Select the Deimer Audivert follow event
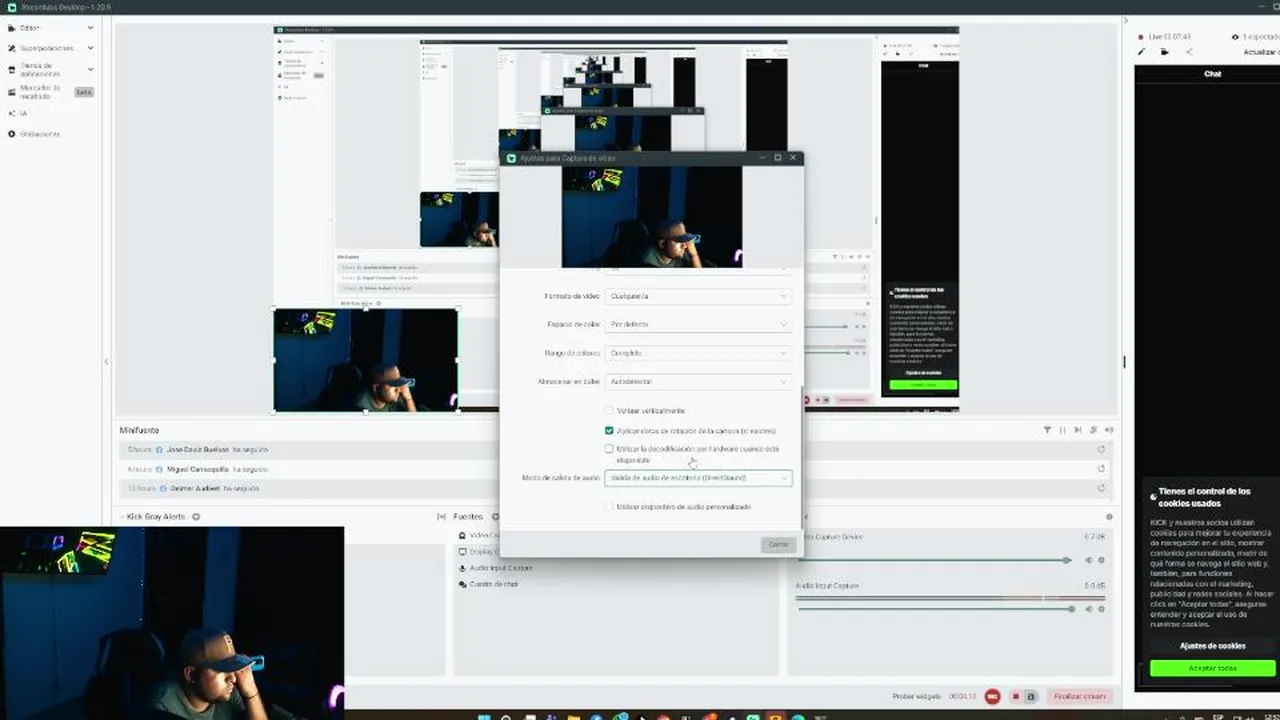Image resolution: width=1280 pixels, height=720 pixels. (x=614, y=488)
